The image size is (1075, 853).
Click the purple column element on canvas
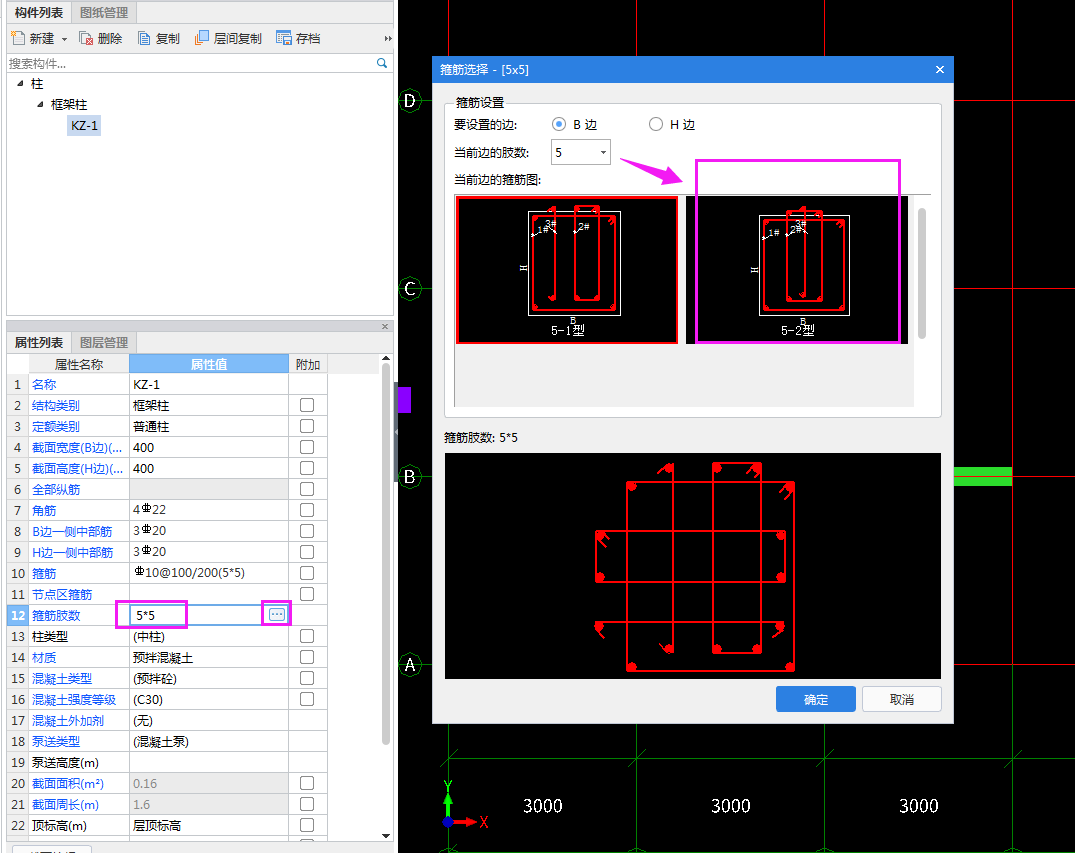tap(404, 400)
